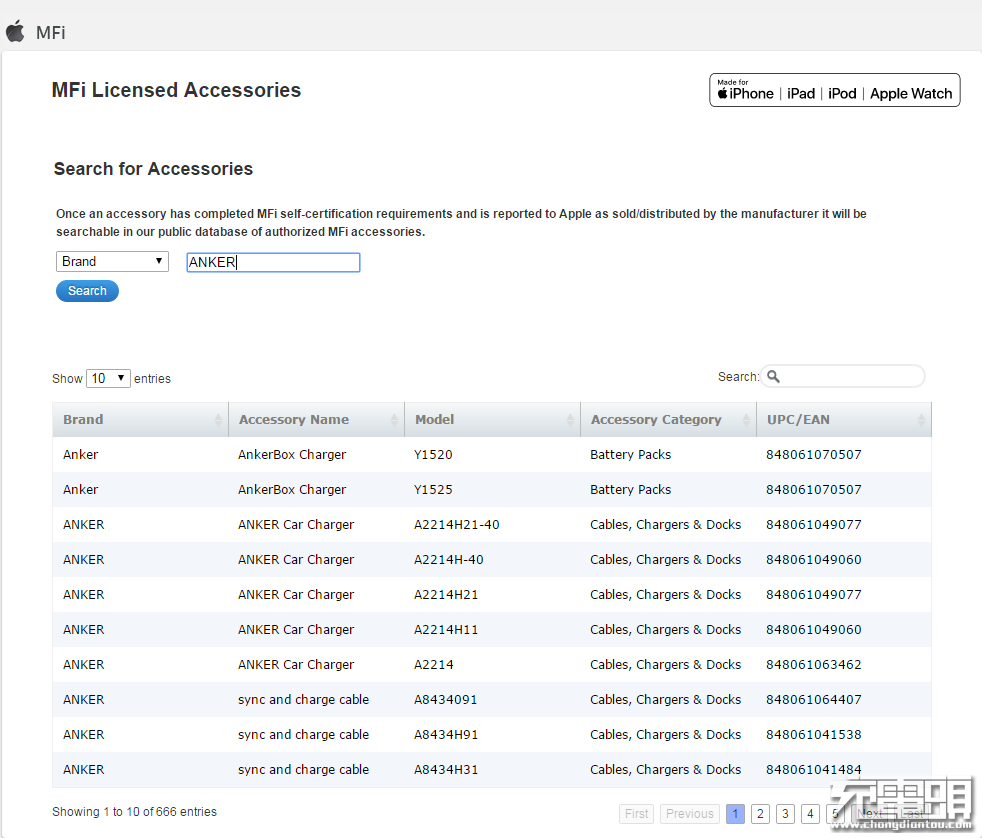
Task: Click ANKER Car Charger in A2214 row
Action: point(296,665)
